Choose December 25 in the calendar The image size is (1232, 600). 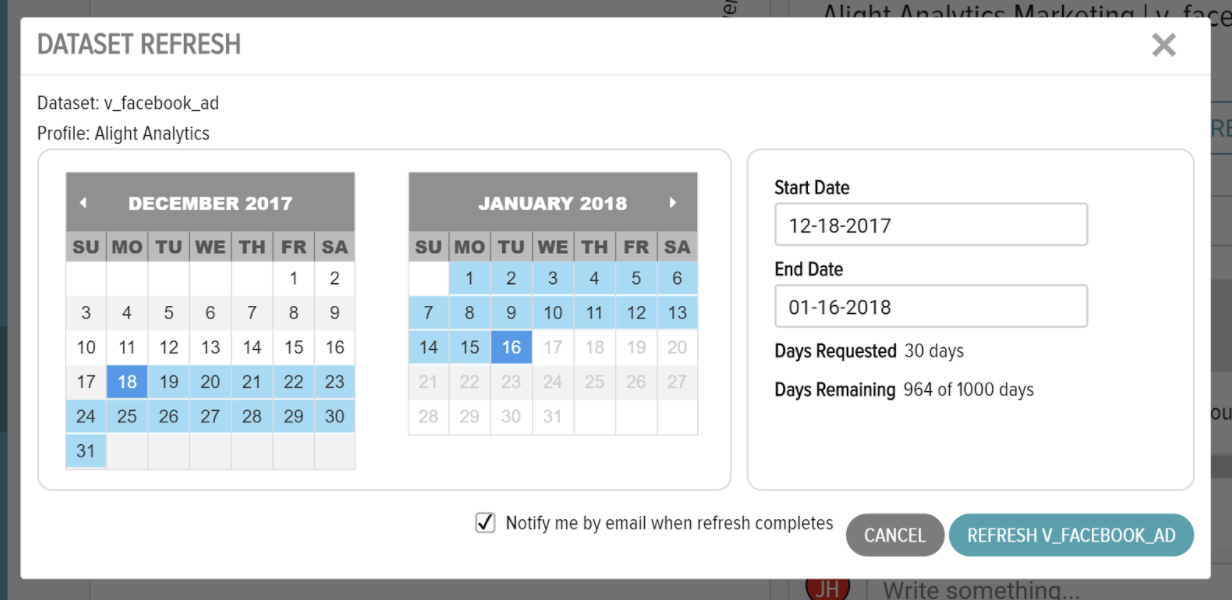127,416
